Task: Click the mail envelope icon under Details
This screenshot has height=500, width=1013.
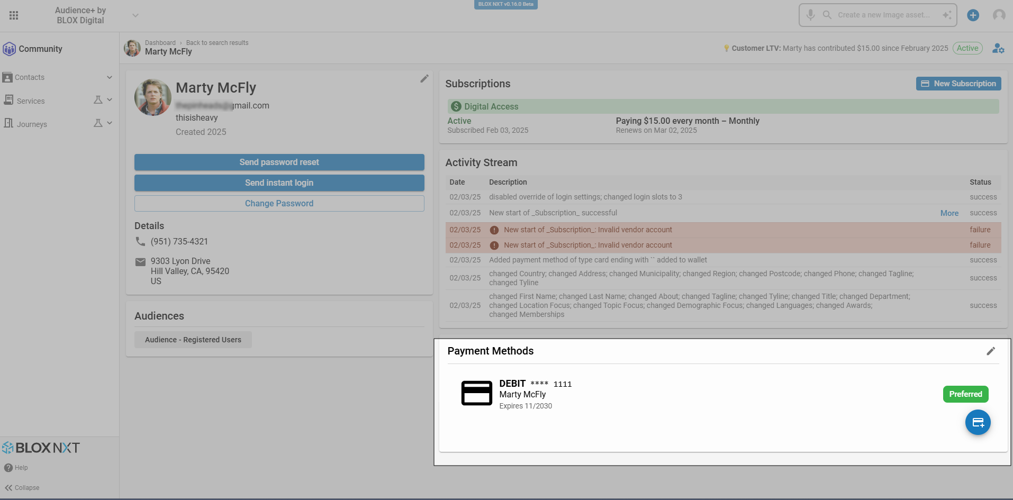Action: [x=140, y=262]
